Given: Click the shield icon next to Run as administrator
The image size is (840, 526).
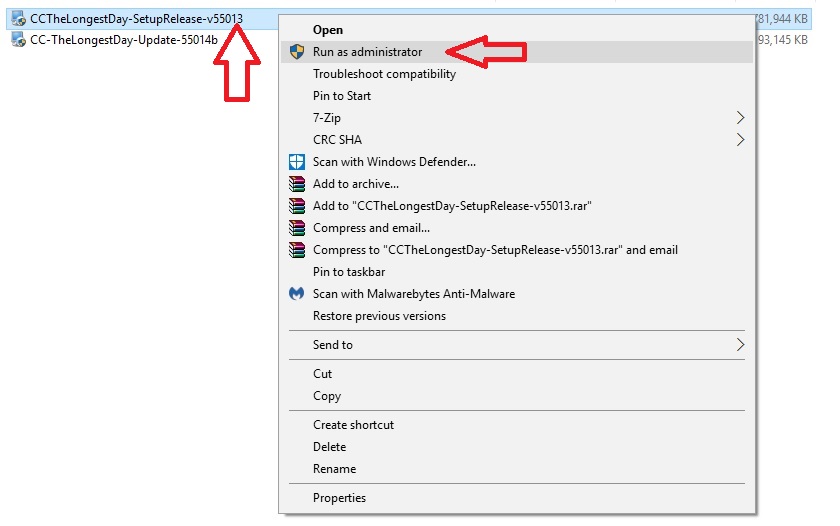Looking at the screenshot, I should [296, 52].
